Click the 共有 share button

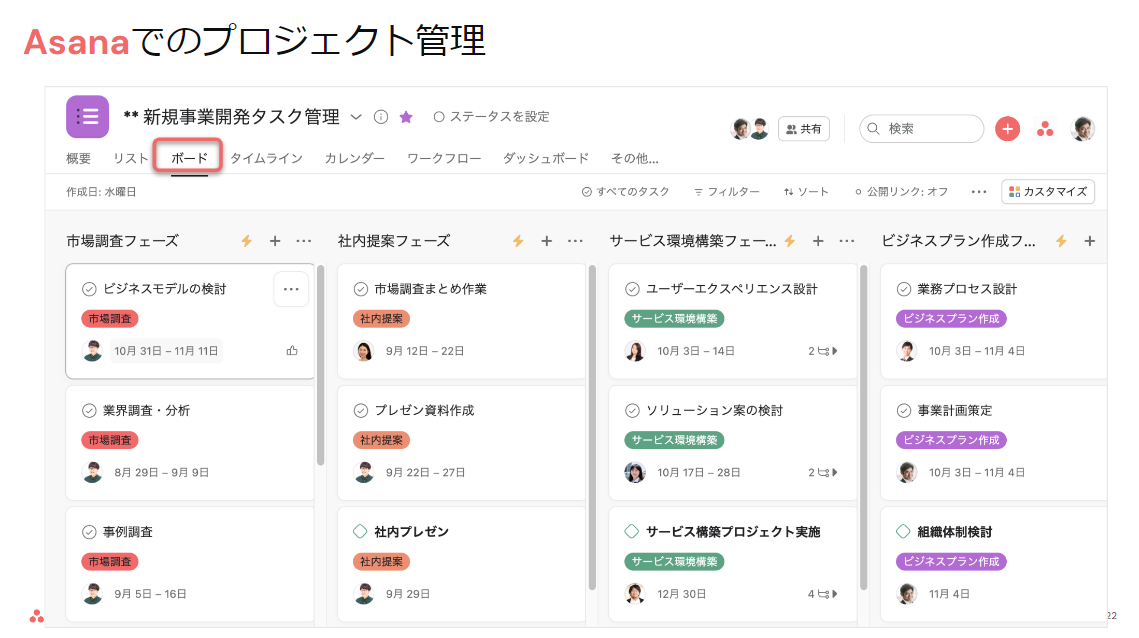tap(803, 129)
